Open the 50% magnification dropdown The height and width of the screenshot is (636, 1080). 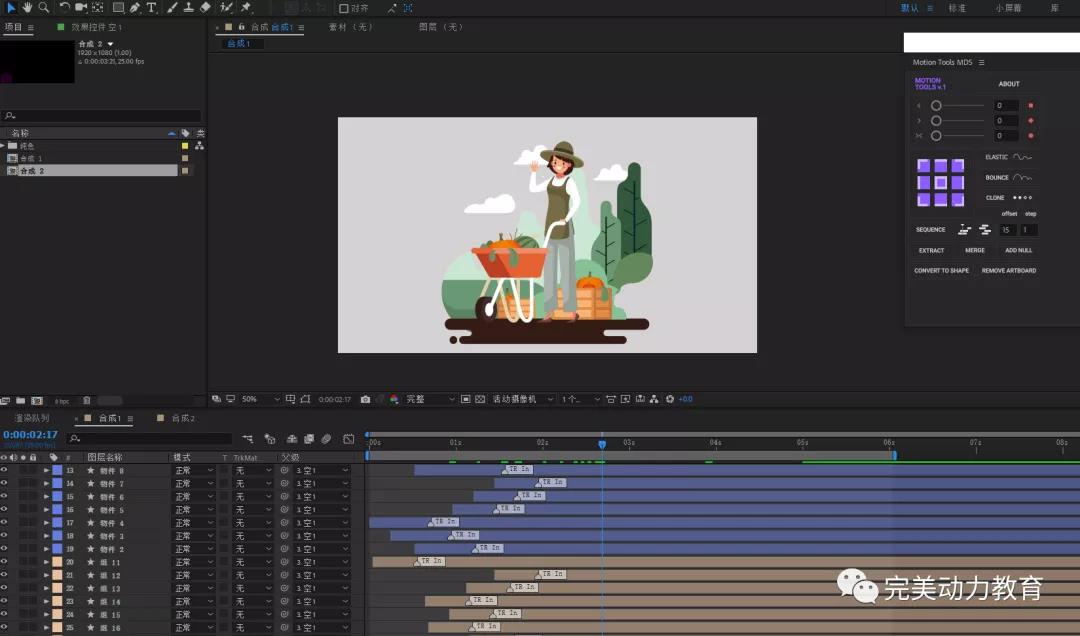click(x=260, y=399)
